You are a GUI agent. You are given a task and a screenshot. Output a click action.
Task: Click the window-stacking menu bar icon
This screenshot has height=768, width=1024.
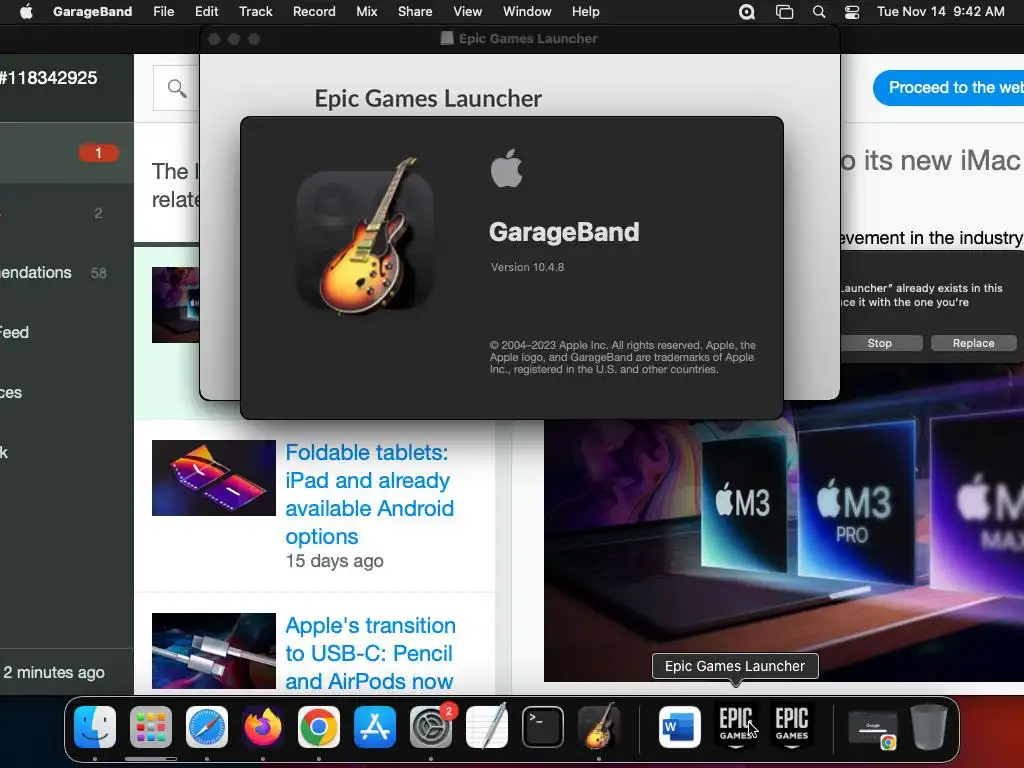(784, 12)
